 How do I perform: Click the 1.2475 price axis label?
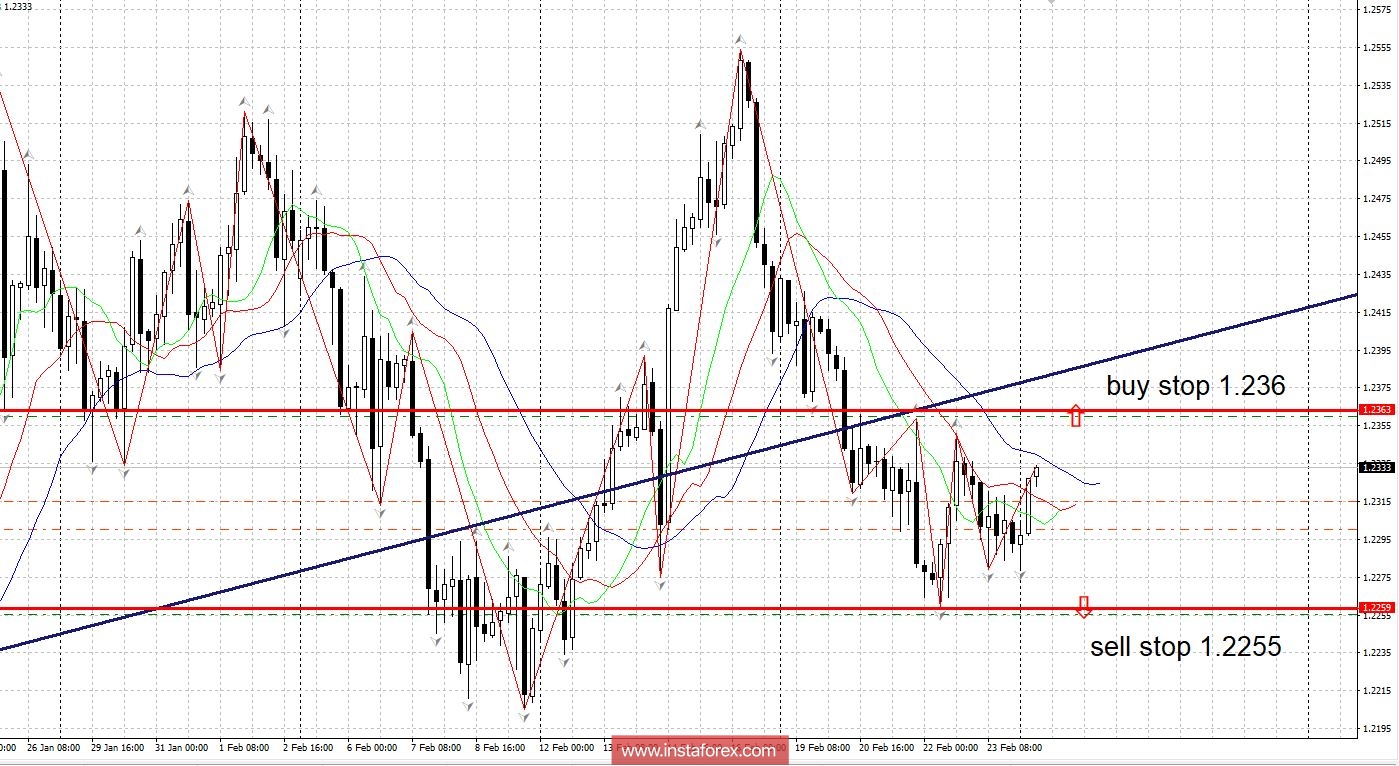(x=1377, y=199)
